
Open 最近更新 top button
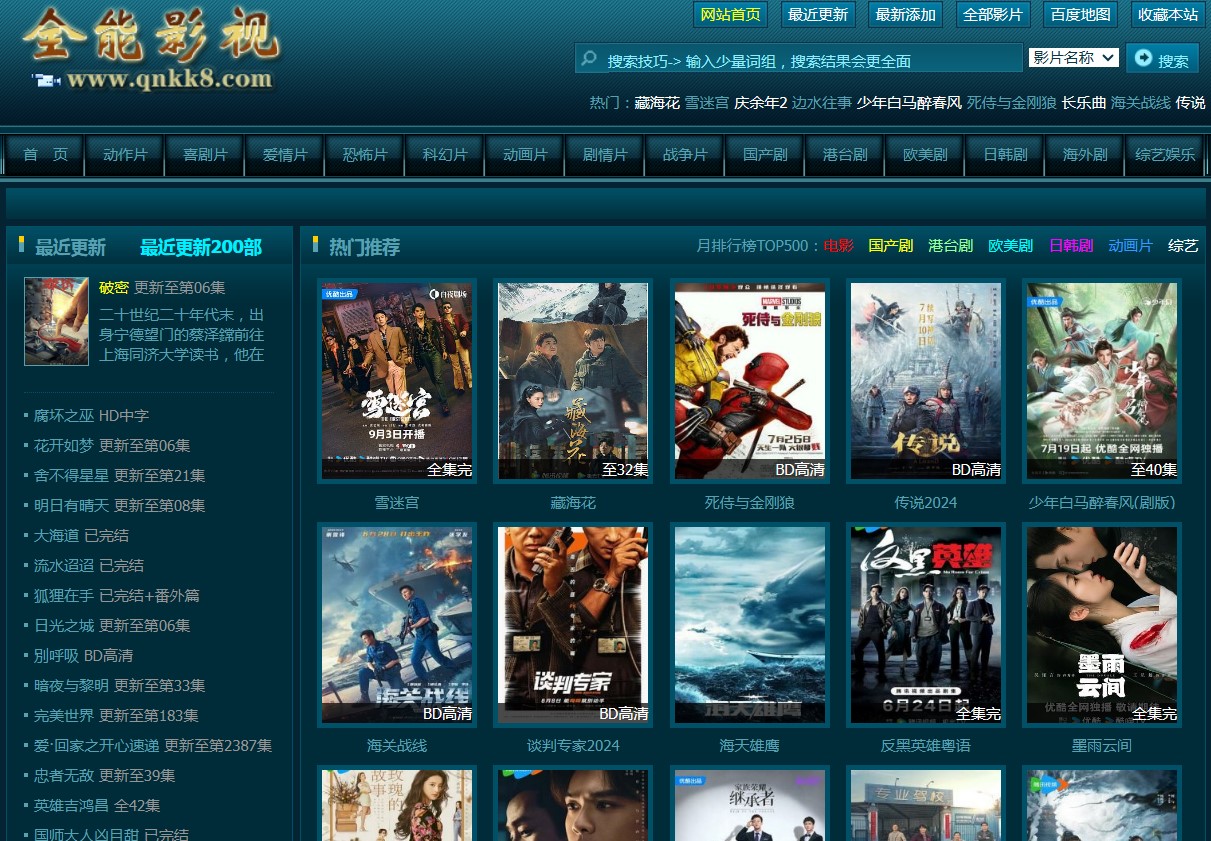[818, 14]
